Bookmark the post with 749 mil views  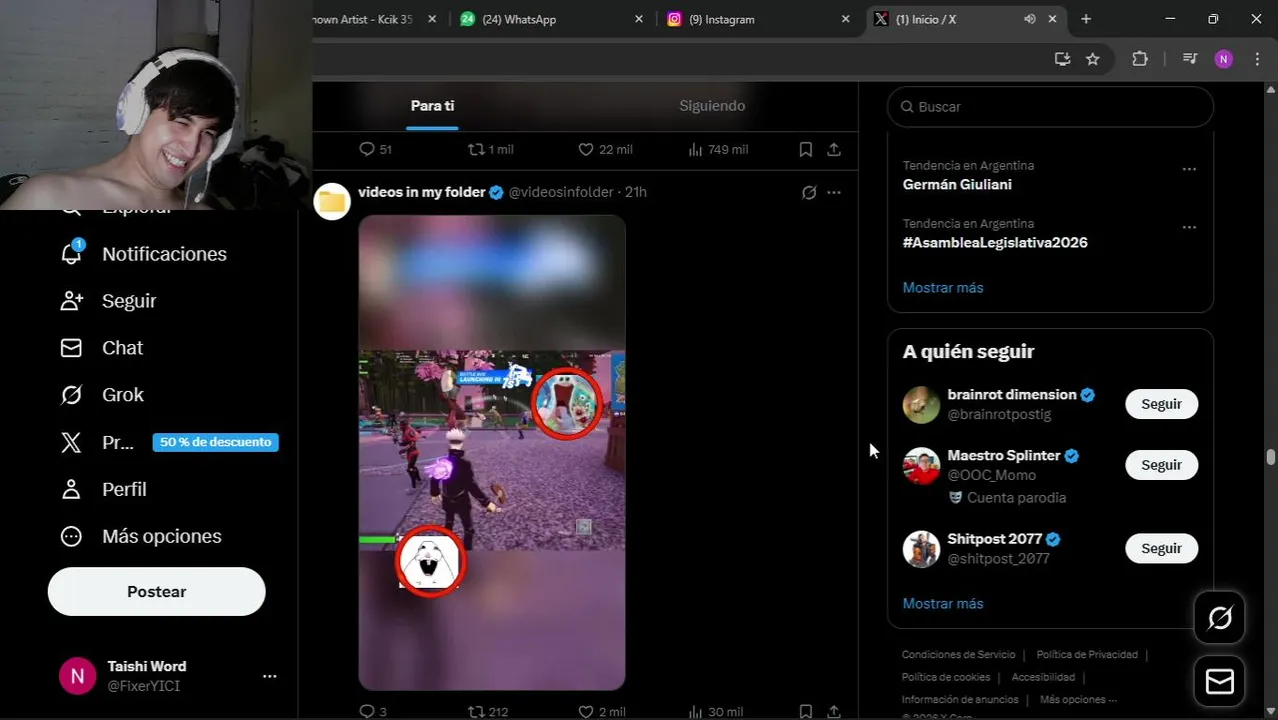(x=805, y=149)
